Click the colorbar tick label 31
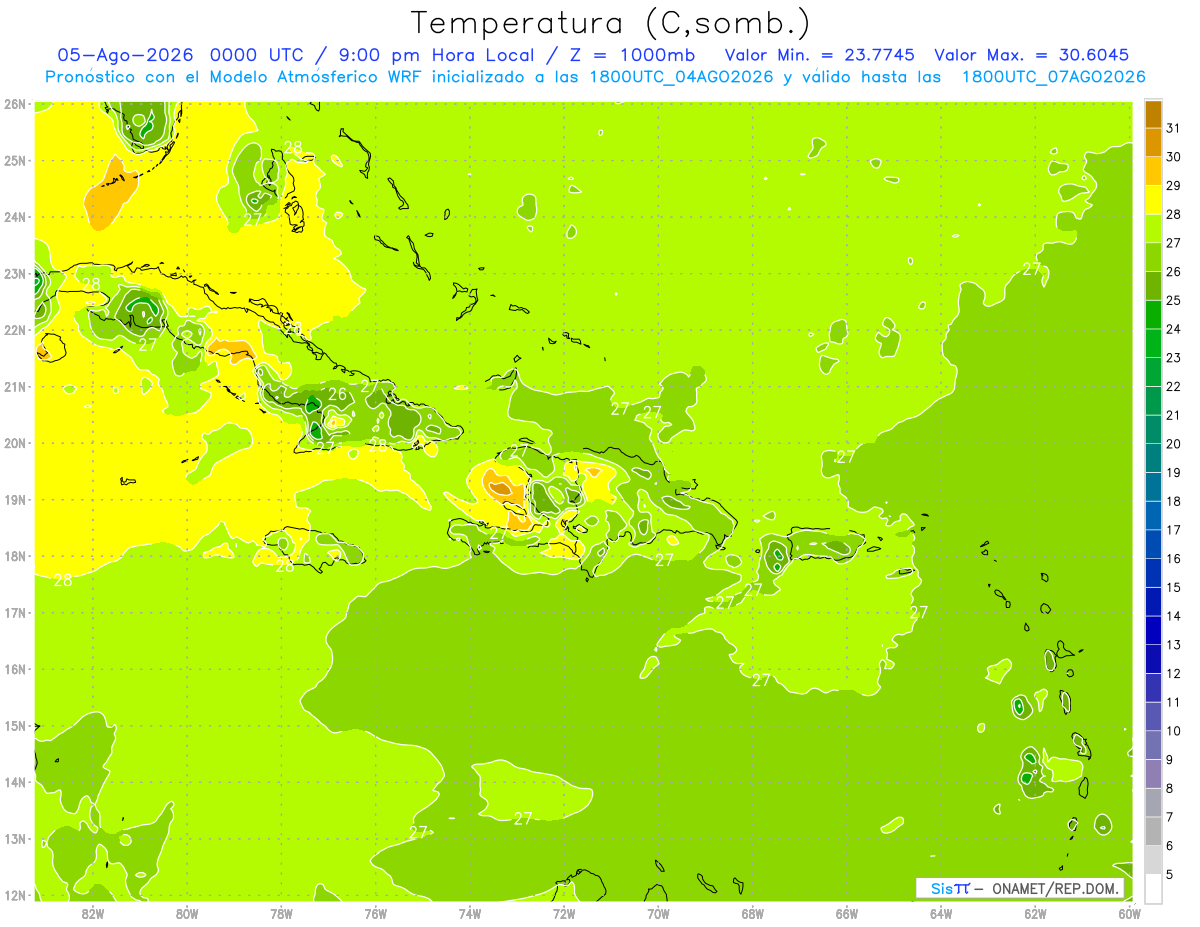 1174,128
